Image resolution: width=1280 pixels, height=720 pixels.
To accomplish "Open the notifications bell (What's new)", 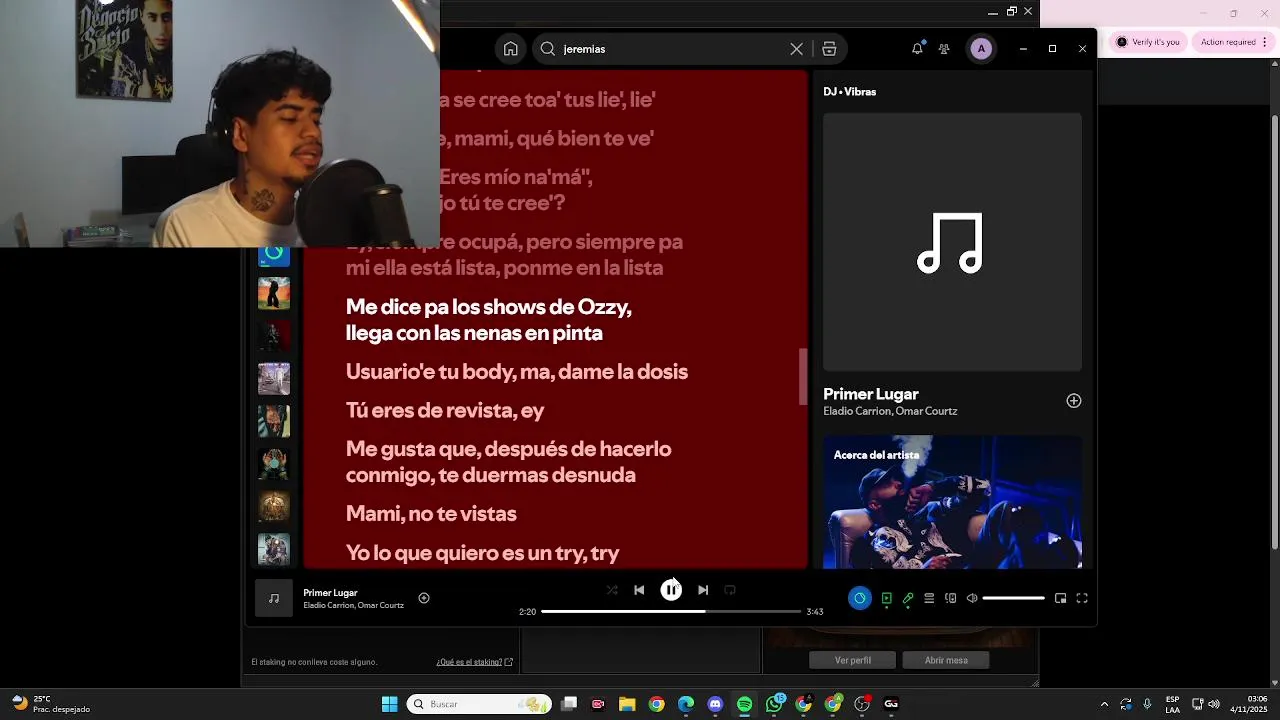I will pyautogui.click(x=917, y=49).
